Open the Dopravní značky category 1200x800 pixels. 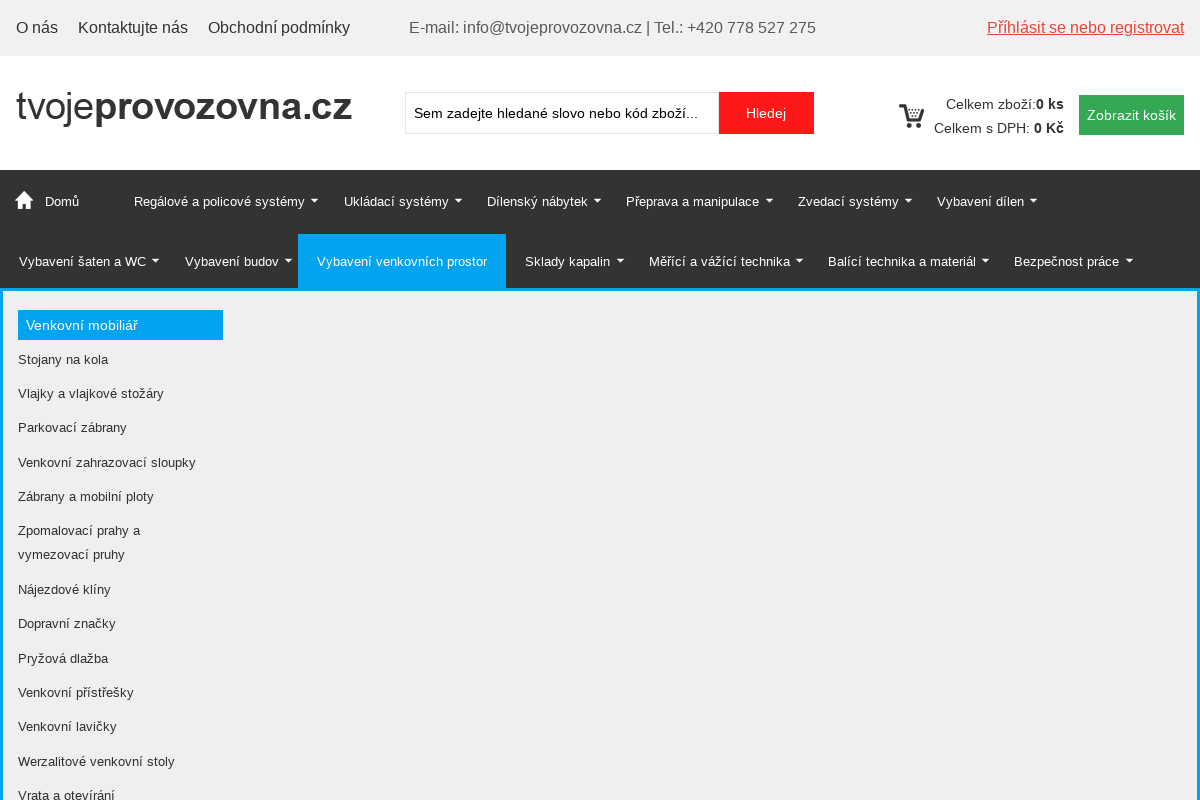pyautogui.click(x=67, y=623)
